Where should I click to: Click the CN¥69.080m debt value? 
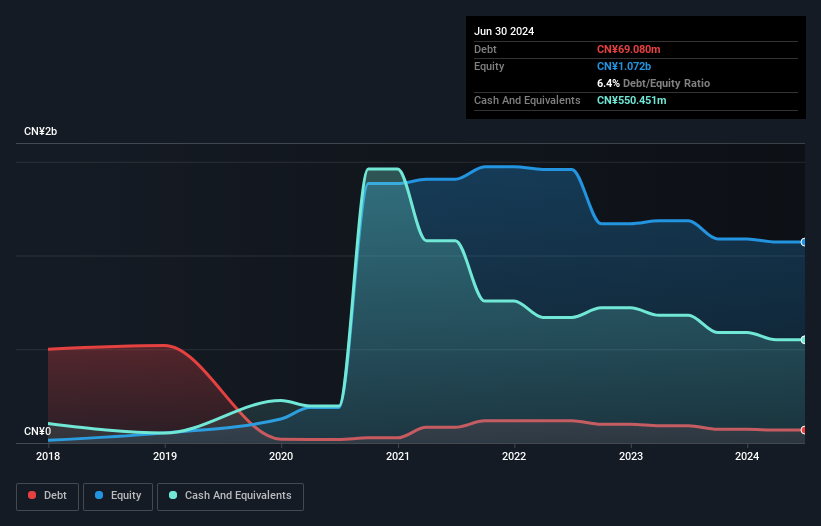(628, 49)
